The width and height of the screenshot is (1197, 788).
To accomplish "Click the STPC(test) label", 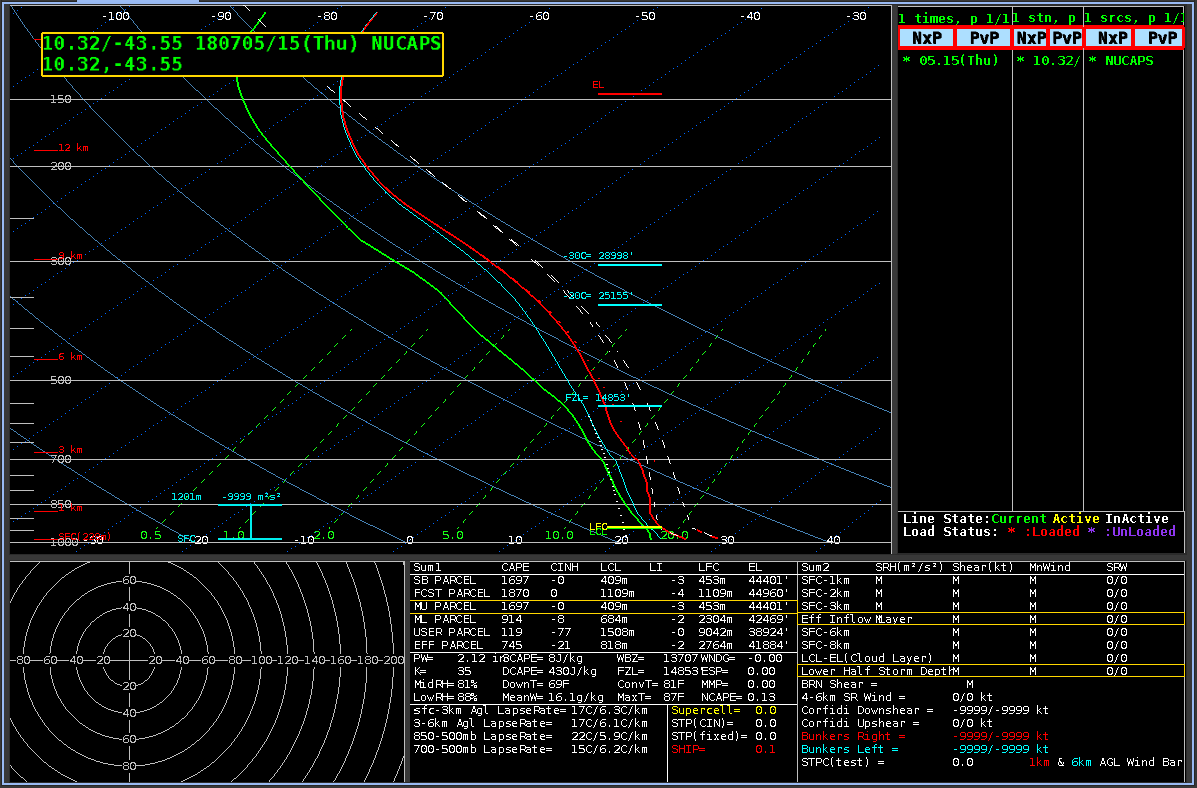I will click(x=843, y=762).
